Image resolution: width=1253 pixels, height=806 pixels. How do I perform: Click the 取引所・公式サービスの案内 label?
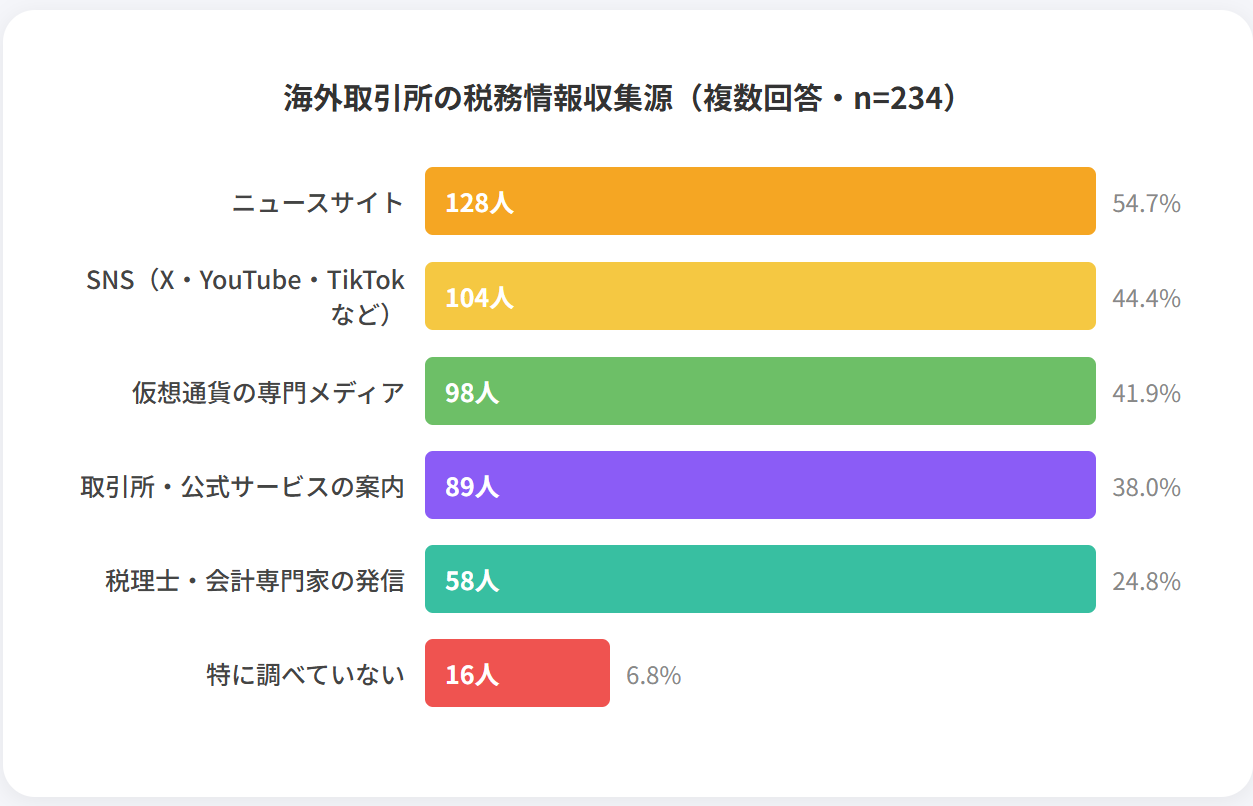tap(242, 487)
